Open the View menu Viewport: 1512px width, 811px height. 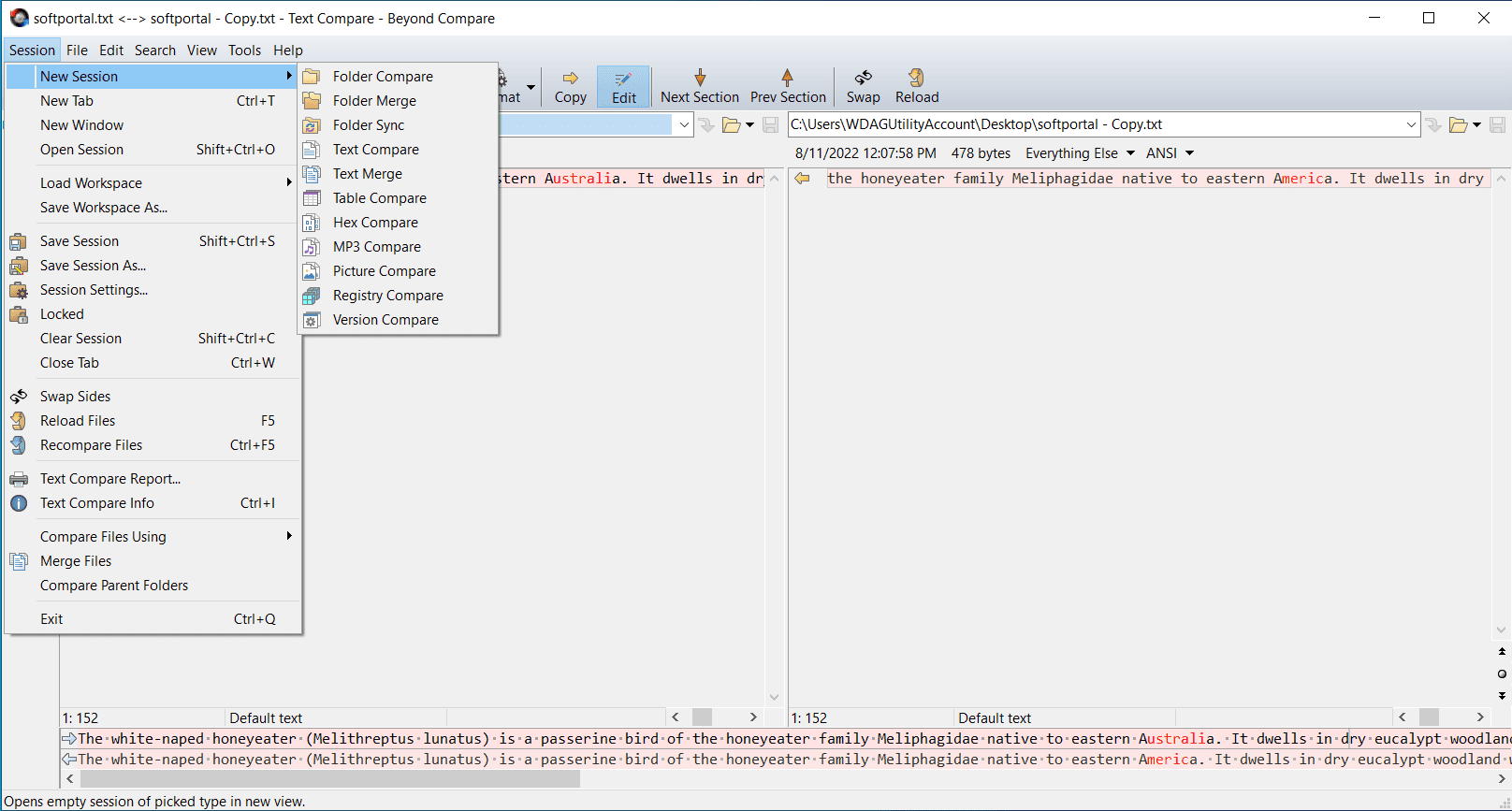201,51
